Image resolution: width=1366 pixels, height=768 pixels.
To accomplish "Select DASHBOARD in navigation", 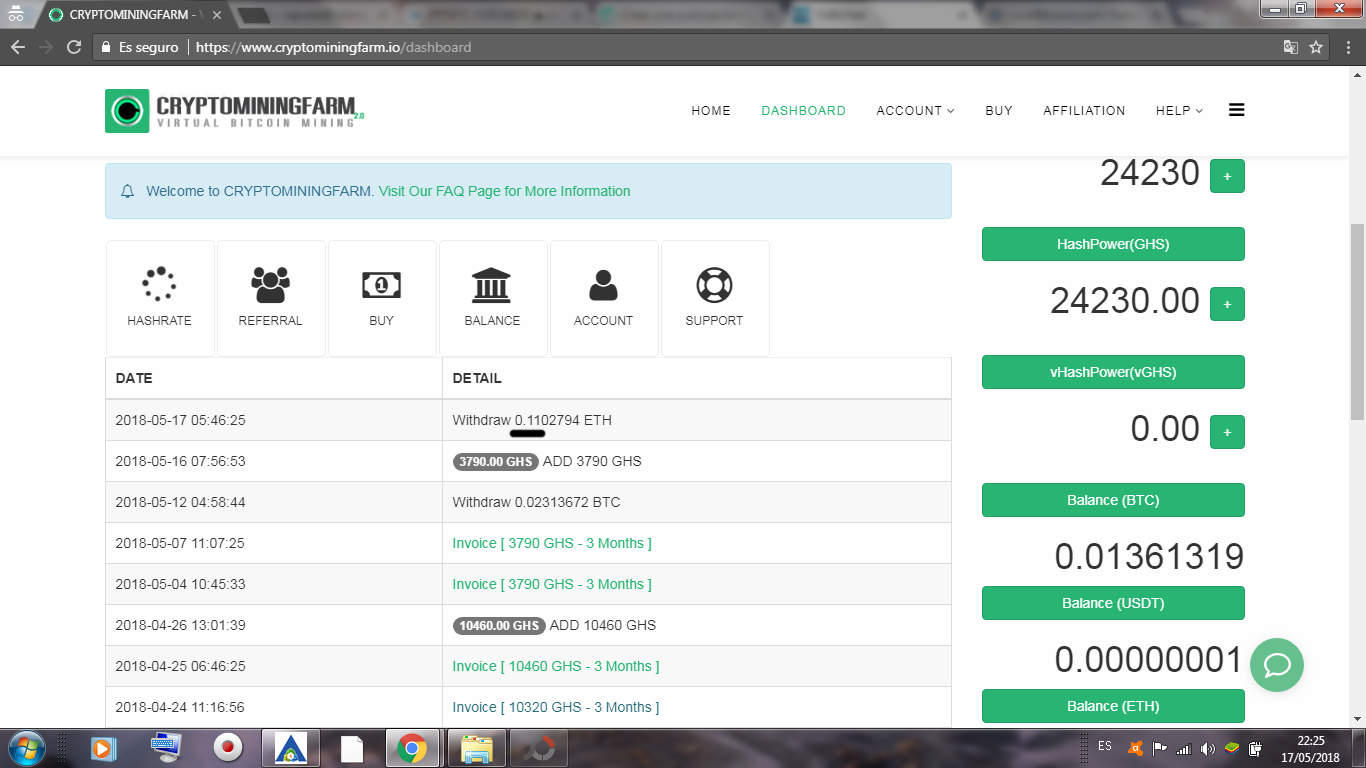I will tap(803, 111).
